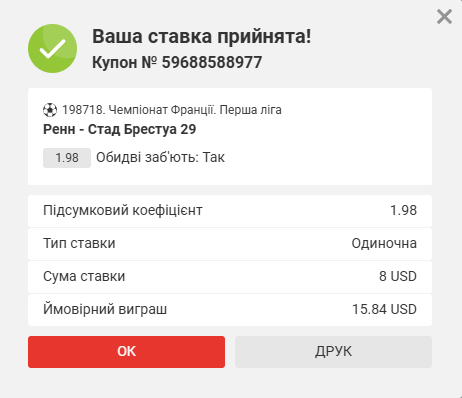Click the heading Ваша ставка прийнята!
Image resolution: width=462 pixels, height=398 pixels.
tap(202, 36)
